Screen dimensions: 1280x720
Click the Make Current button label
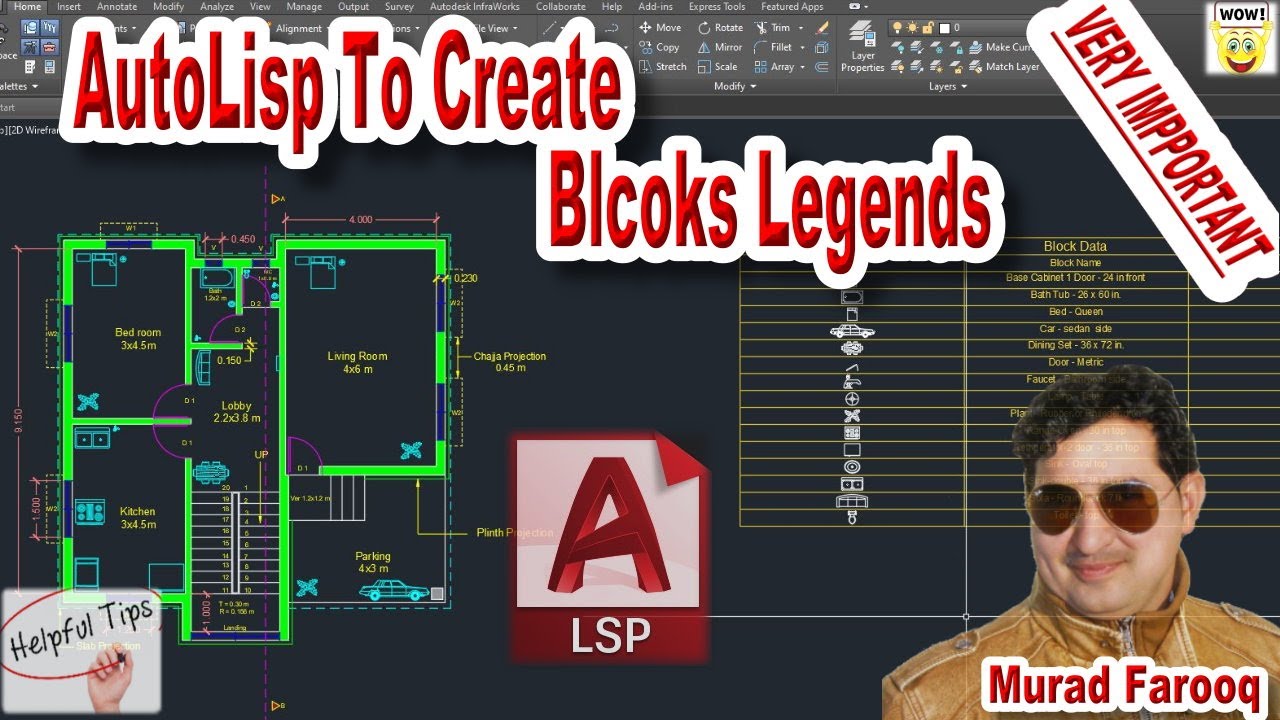coord(1007,47)
